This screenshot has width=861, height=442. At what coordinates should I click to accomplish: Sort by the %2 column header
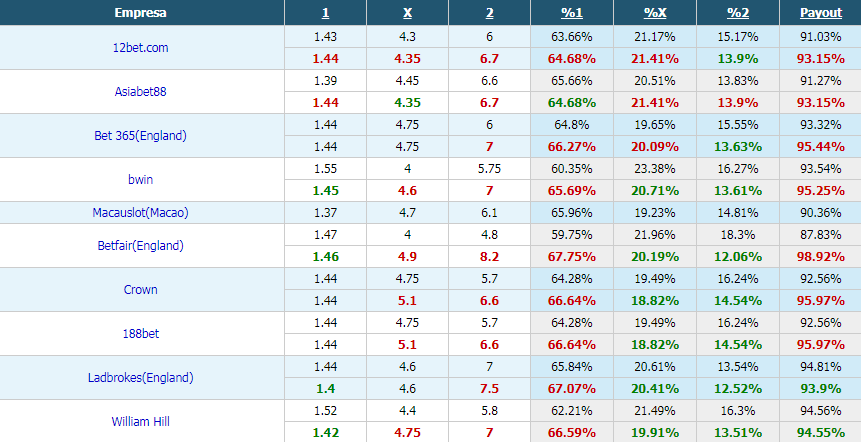point(737,13)
